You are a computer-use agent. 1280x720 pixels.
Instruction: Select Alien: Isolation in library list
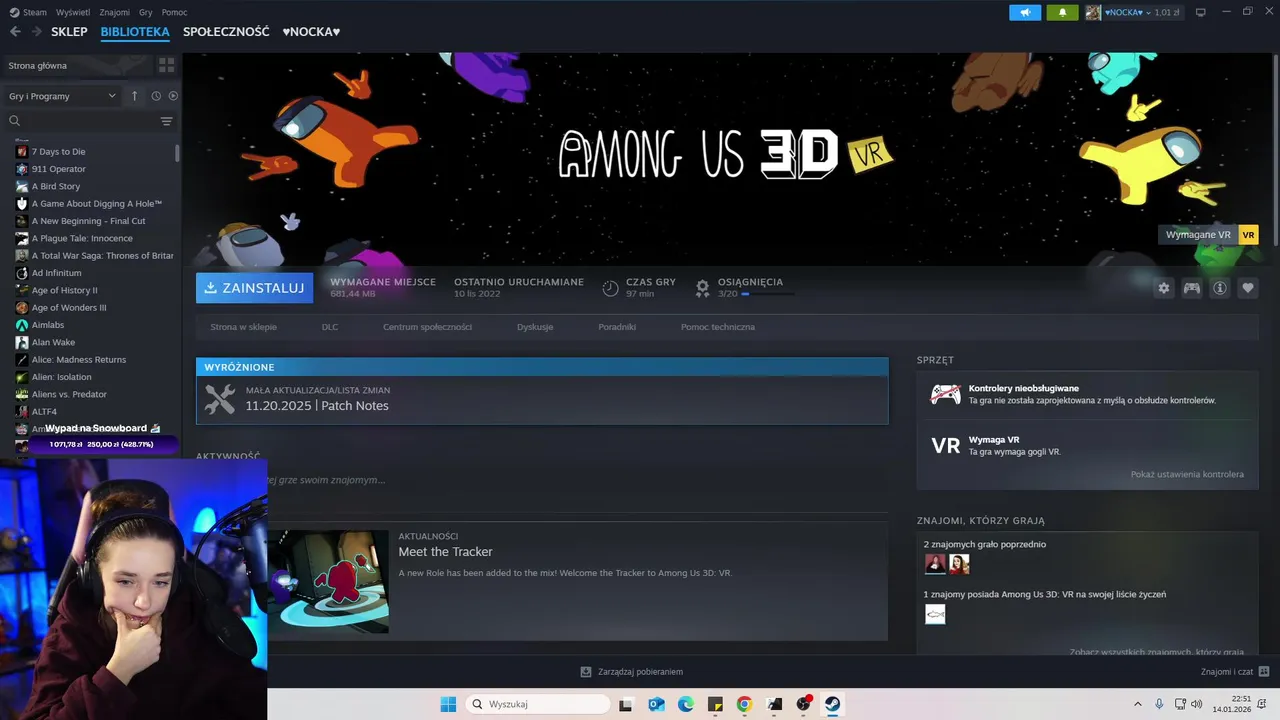(61, 377)
